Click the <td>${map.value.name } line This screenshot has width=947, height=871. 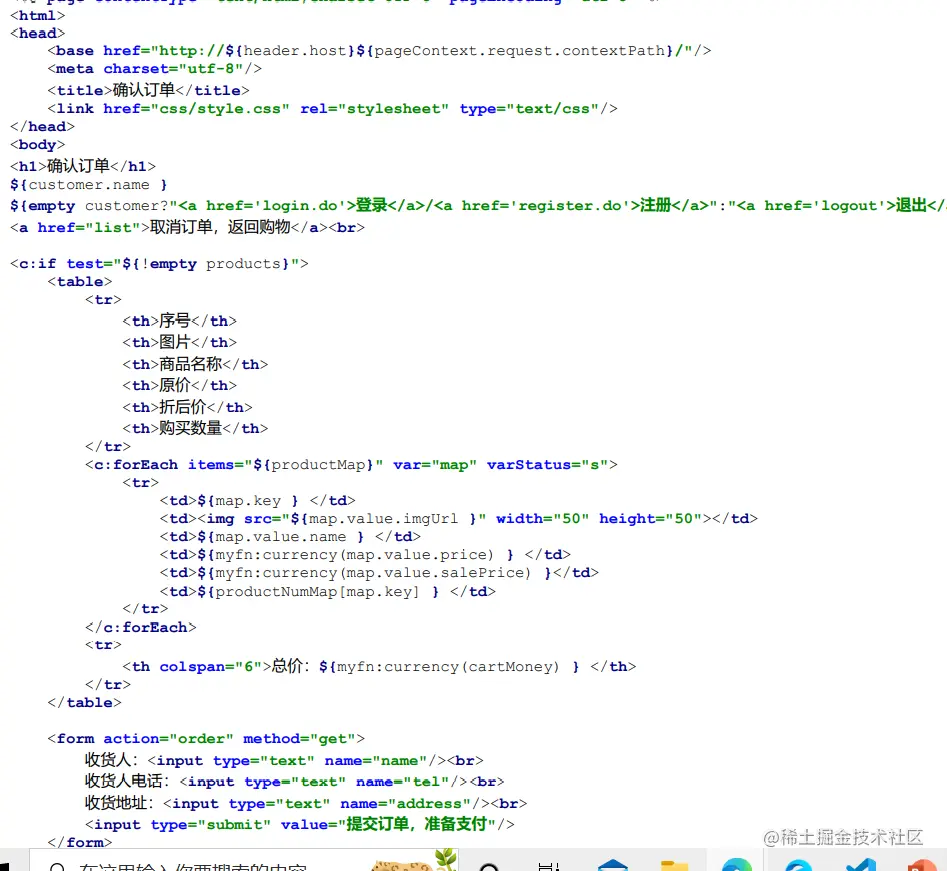pos(291,537)
